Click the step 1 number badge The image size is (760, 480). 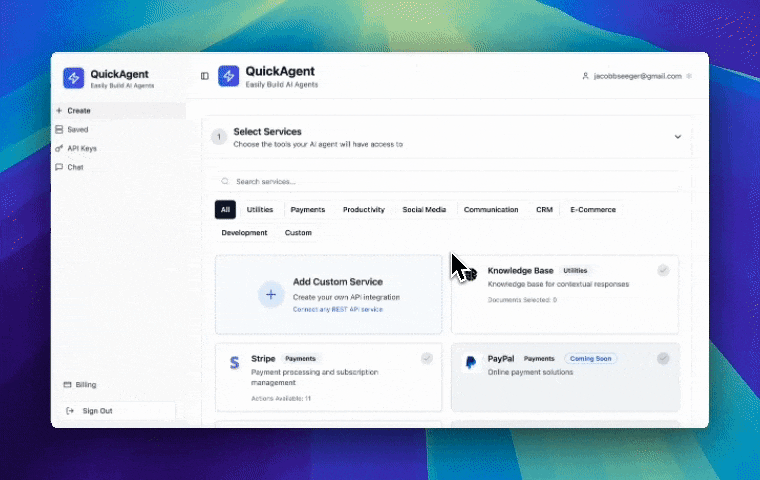(x=219, y=137)
